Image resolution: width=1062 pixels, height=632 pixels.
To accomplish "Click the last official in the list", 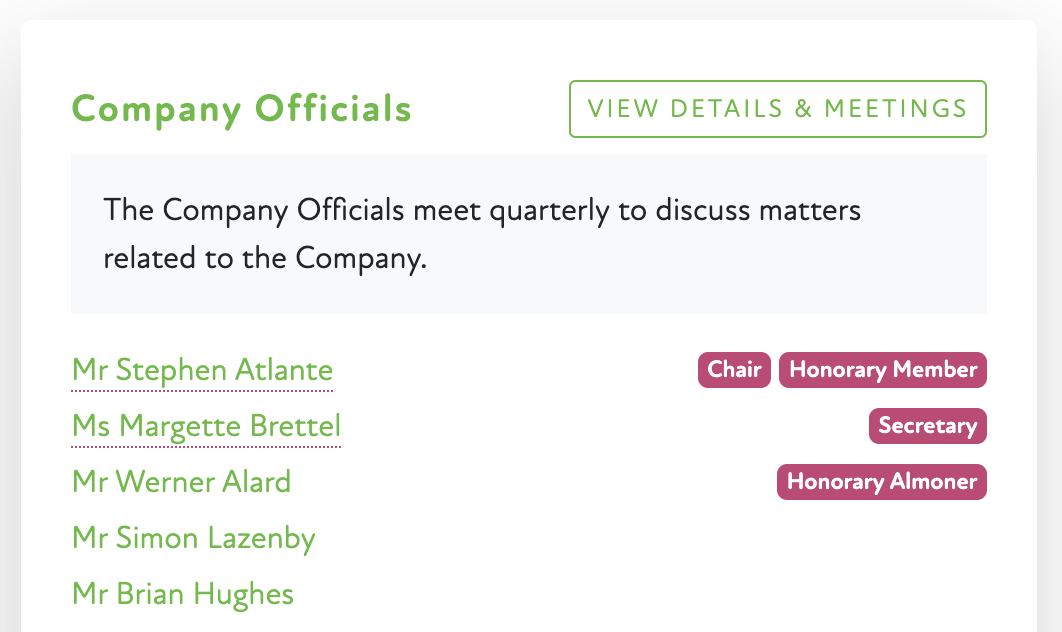I will click(x=183, y=594).
